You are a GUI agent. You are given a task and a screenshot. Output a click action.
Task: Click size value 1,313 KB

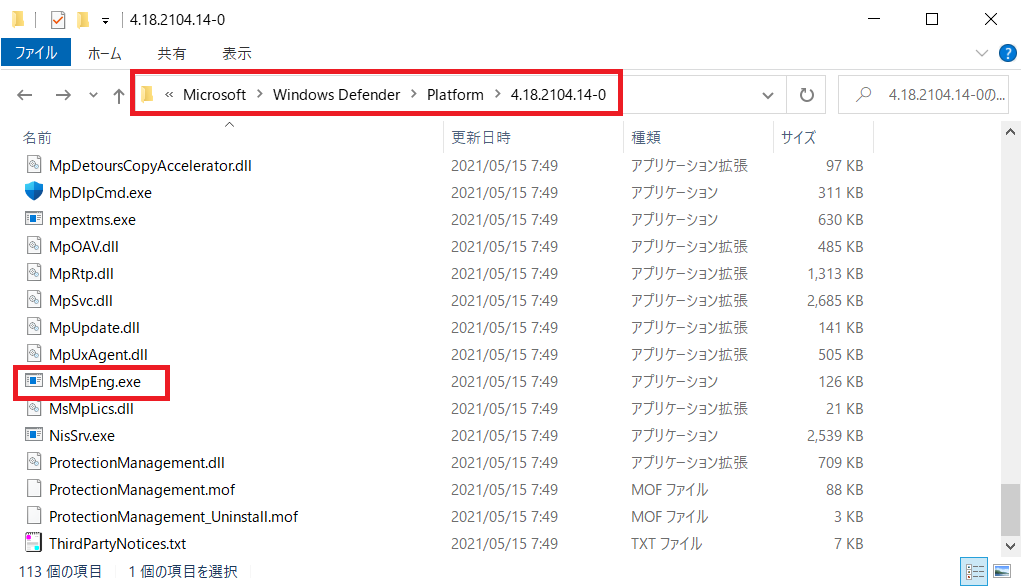(835, 274)
